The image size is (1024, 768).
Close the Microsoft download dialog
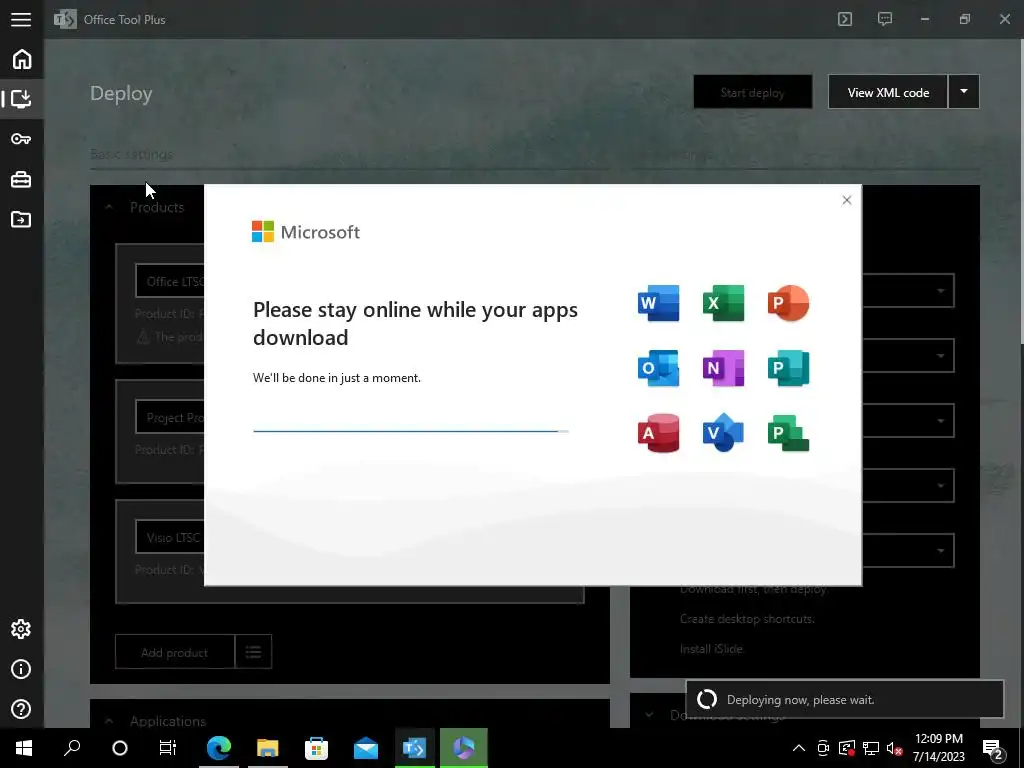(846, 200)
